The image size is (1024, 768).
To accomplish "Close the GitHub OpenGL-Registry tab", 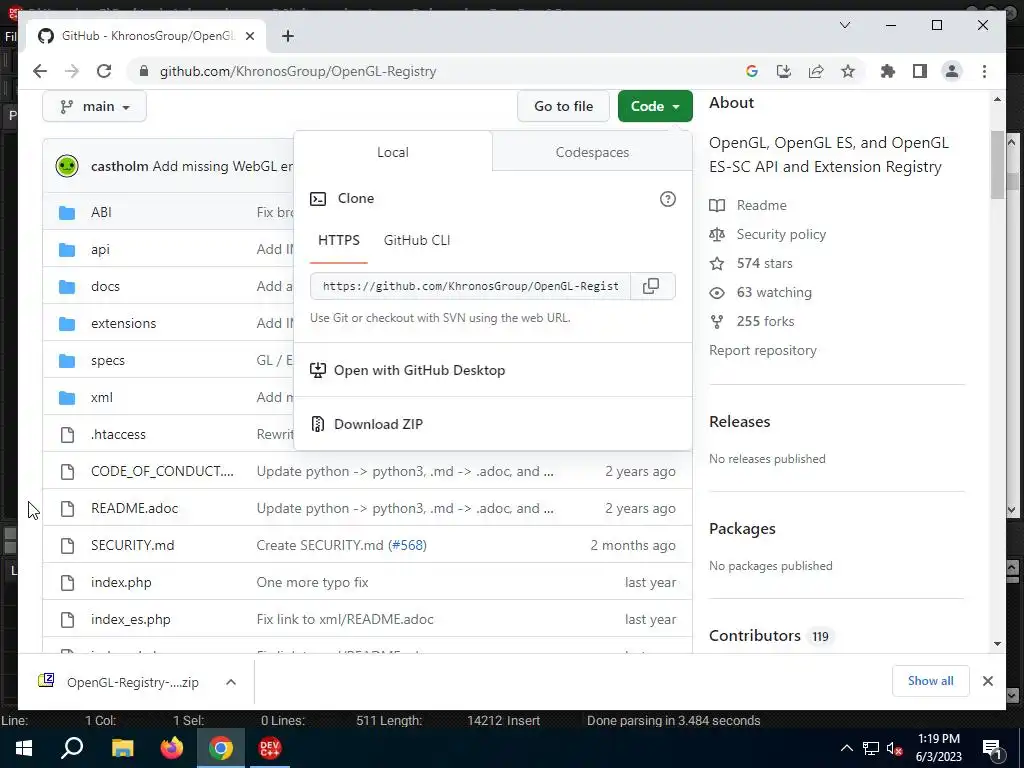I will click(249, 36).
